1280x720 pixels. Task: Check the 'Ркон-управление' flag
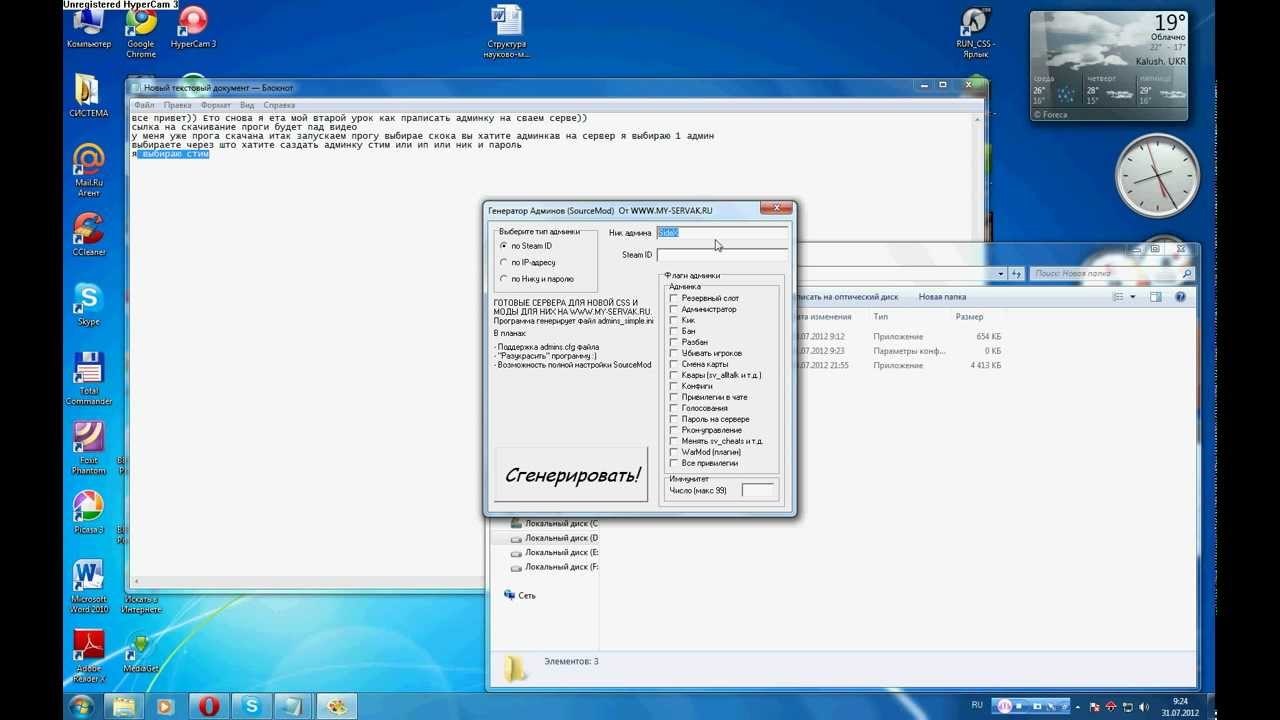pos(674,430)
